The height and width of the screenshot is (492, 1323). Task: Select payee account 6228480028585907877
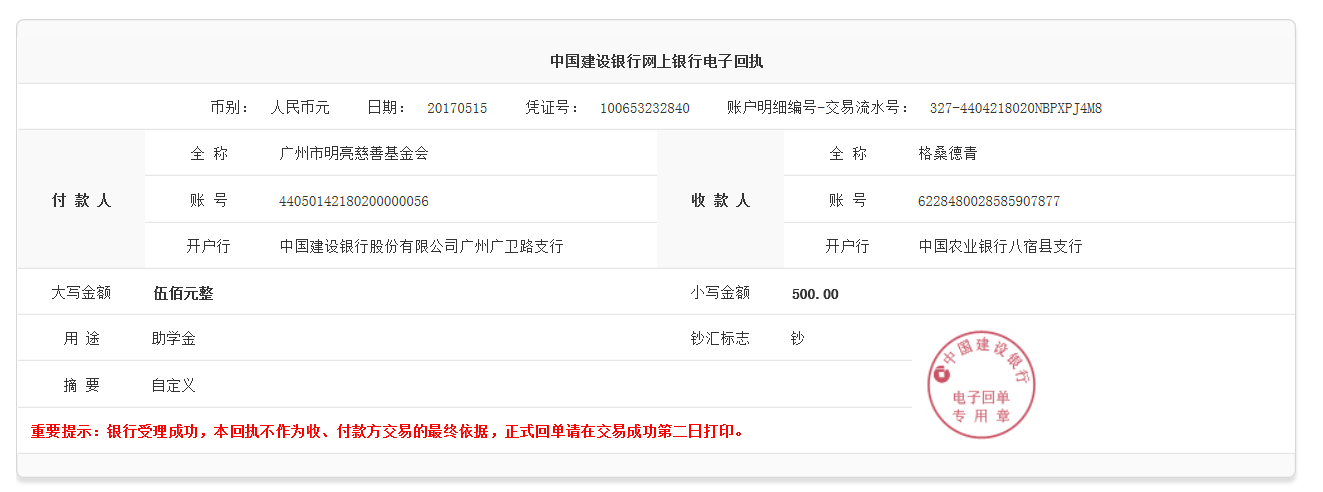(x=989, y=201)
